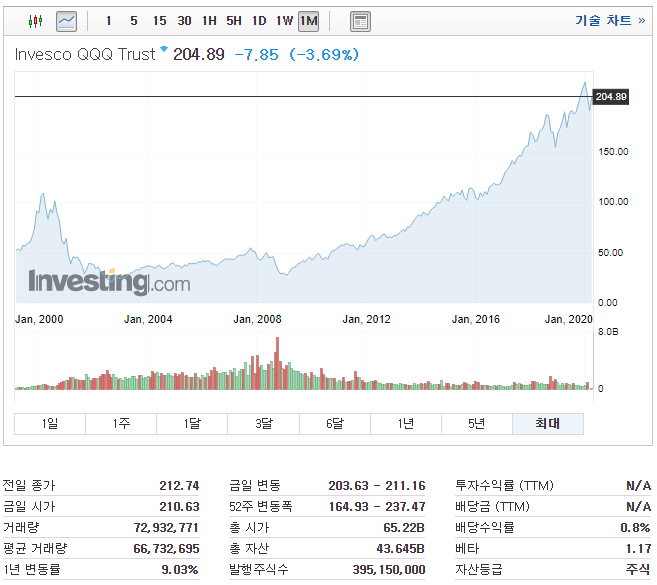Click the 평균 거래량 value 66,732,695

click(x=166, y=549)
